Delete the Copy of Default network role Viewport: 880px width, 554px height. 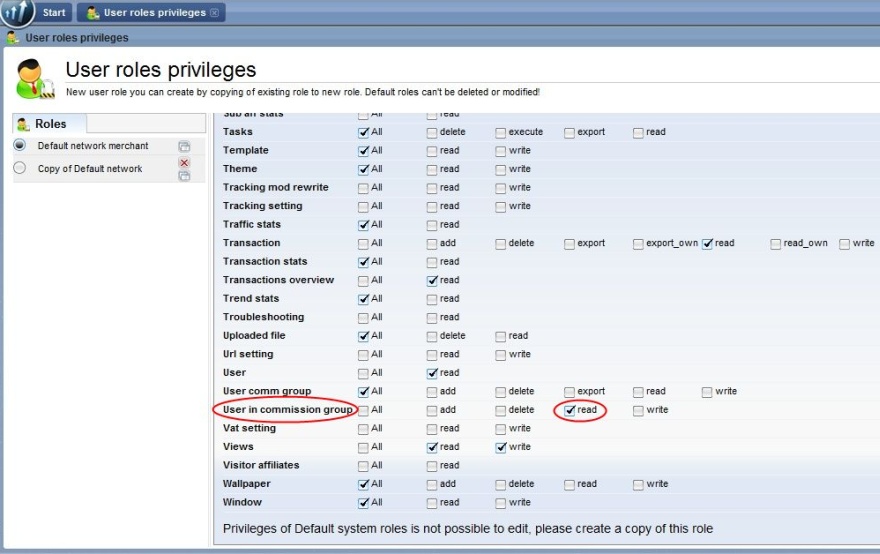click(x=184, y=162)
